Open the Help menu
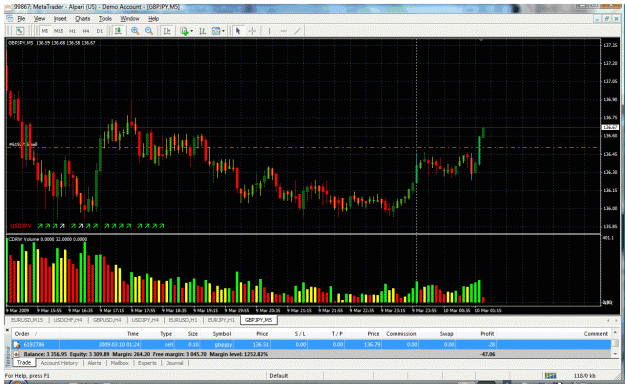This screenshot has height=384, width=625. pos(153,19)
